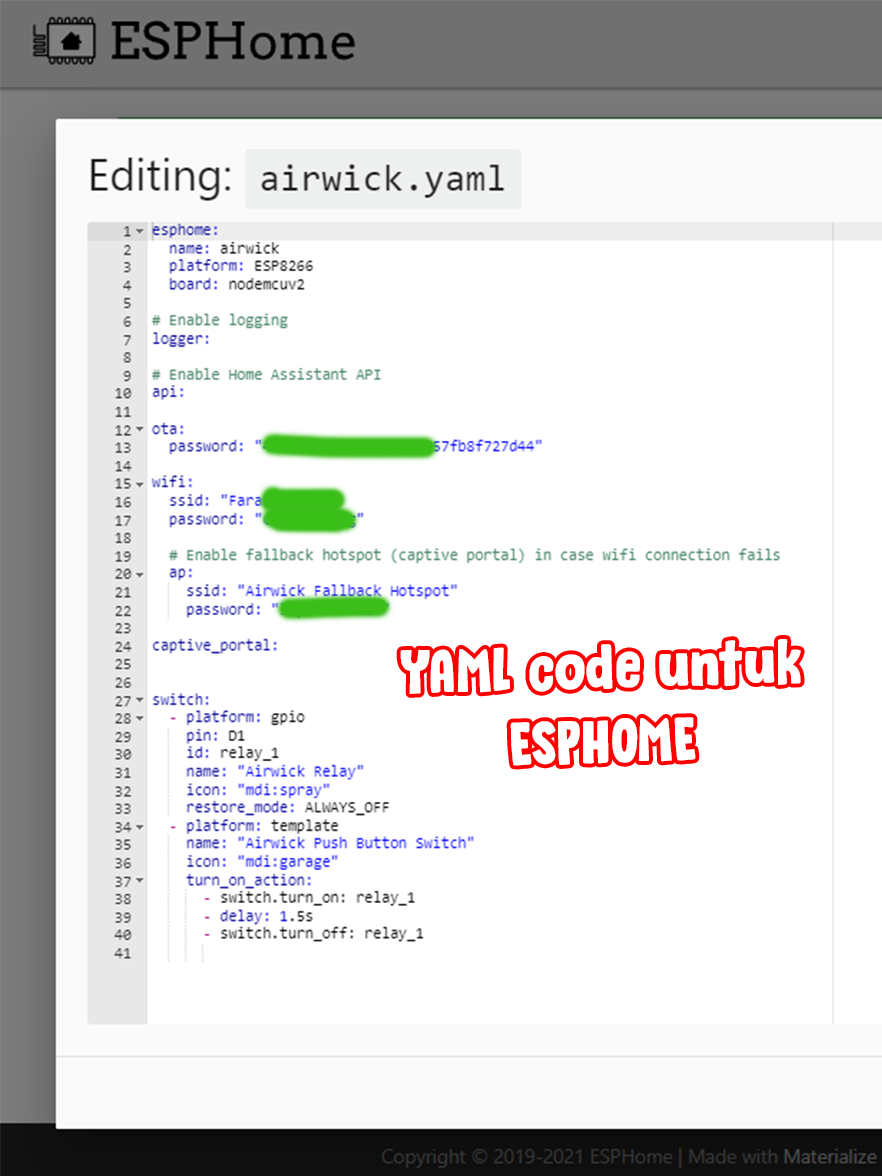This screenshot has width=882, height=1176.
Task: Click the ESPHome header title
Action: tap(233, 41)
